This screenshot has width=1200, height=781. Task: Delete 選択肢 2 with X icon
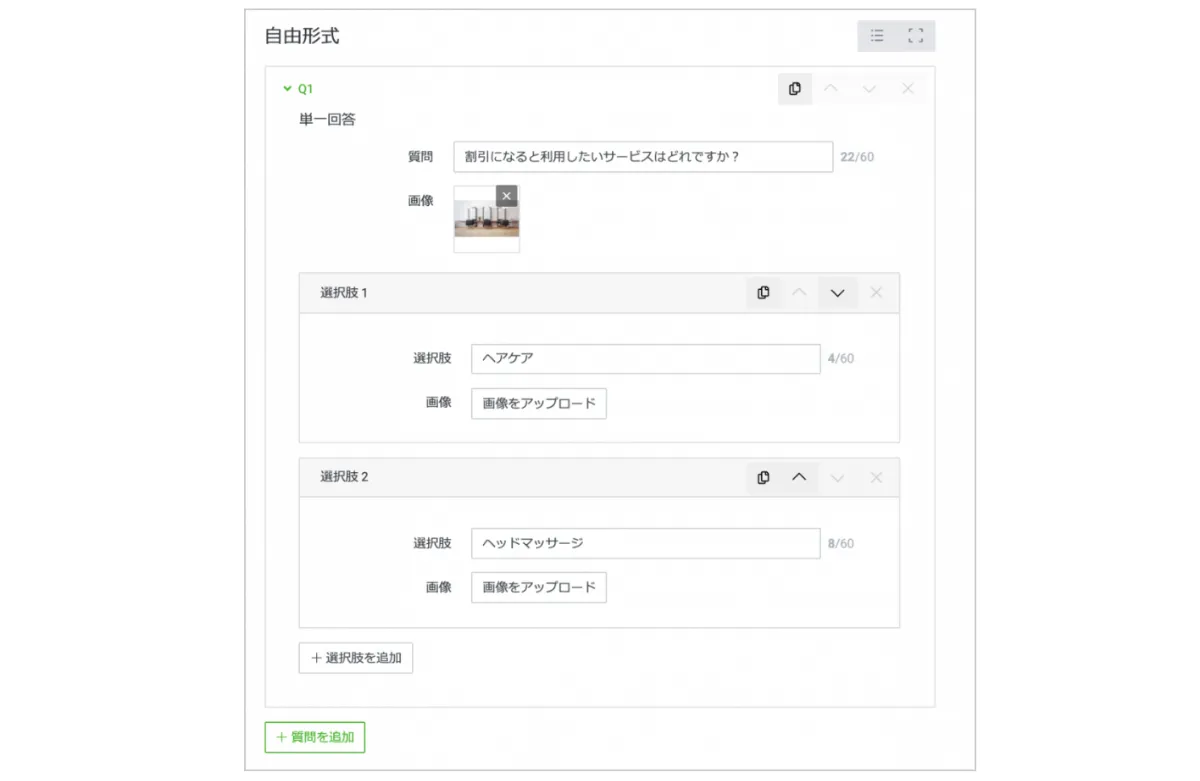pos(876,477)
